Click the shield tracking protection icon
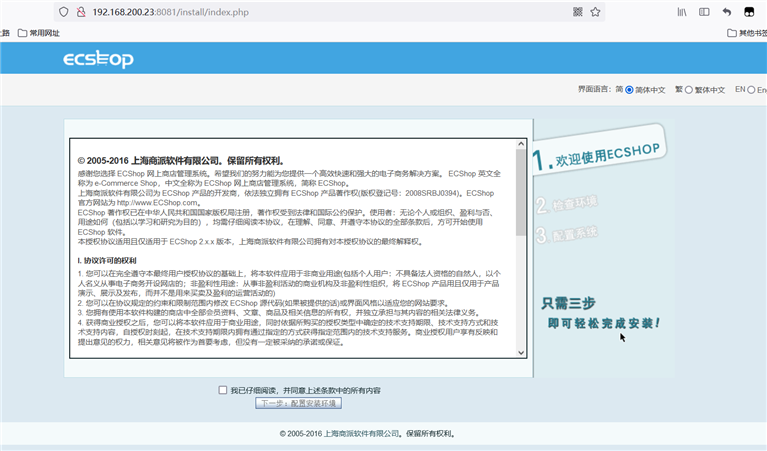767x451 pixels. click(64, 12)
